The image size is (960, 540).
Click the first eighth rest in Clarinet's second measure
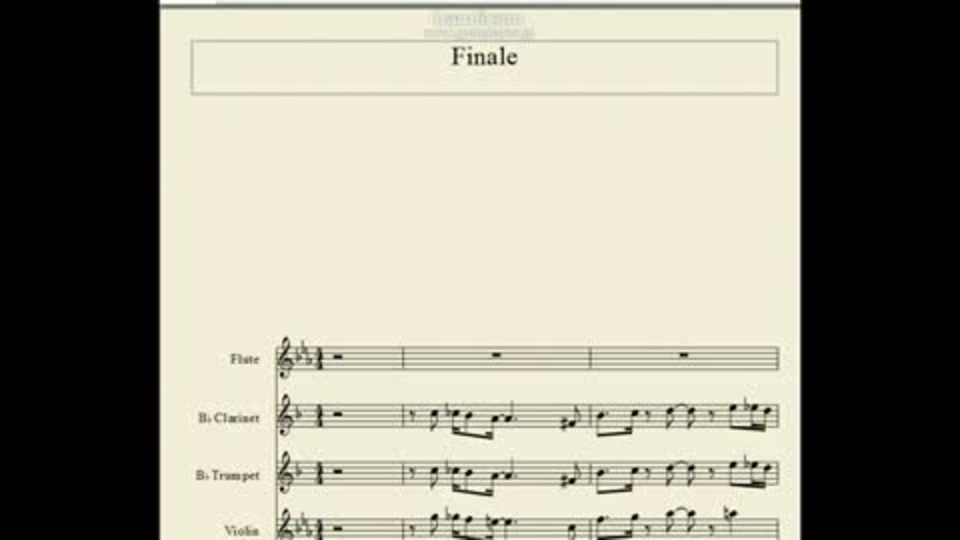411,416
